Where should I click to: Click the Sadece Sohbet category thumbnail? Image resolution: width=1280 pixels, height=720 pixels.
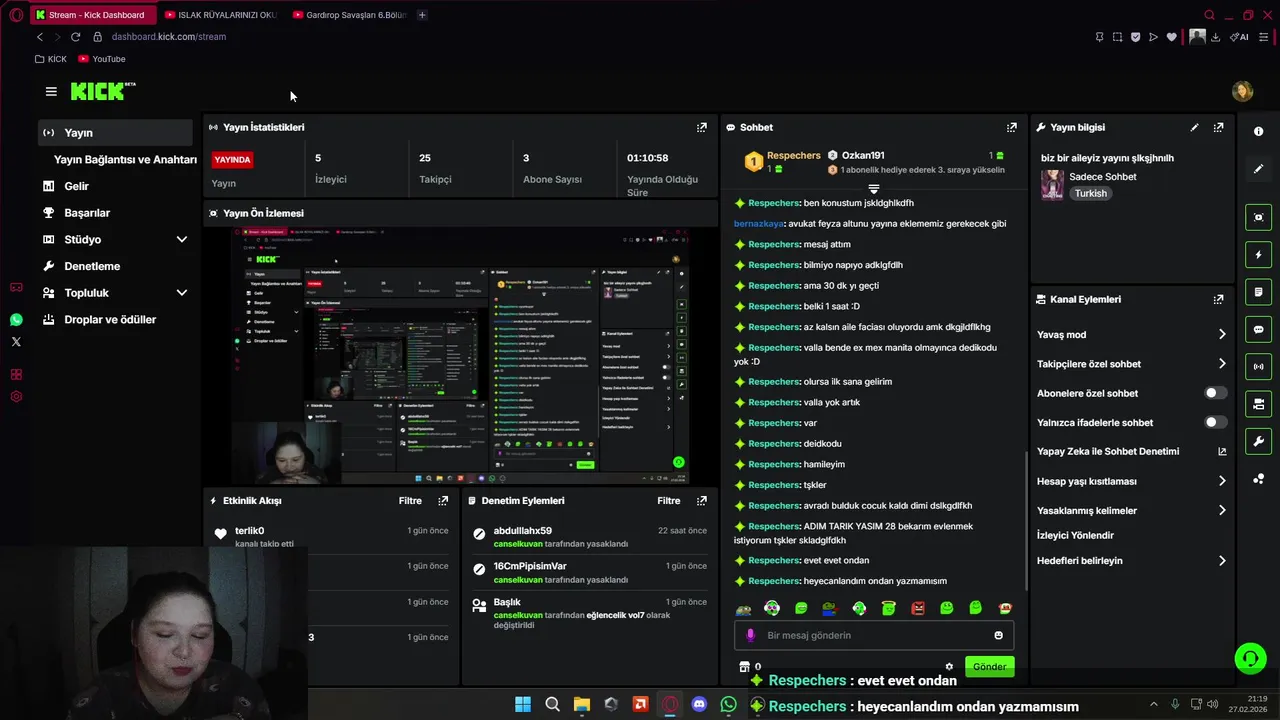coord(1052,185)
